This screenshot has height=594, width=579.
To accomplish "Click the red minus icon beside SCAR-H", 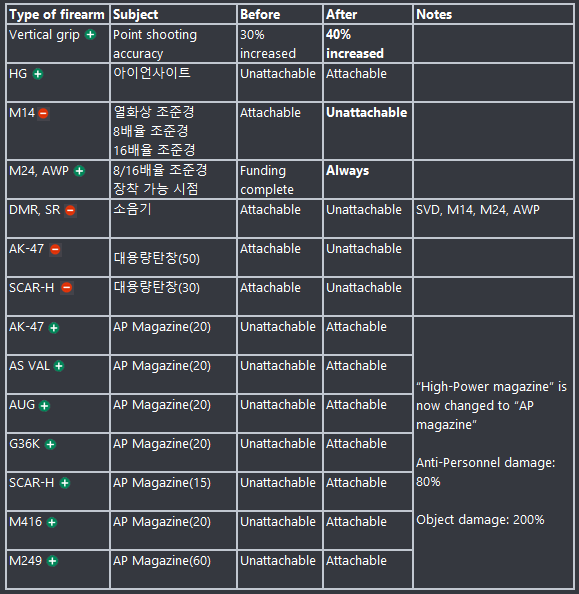I will pyautogui.click(x=67, y=288).
